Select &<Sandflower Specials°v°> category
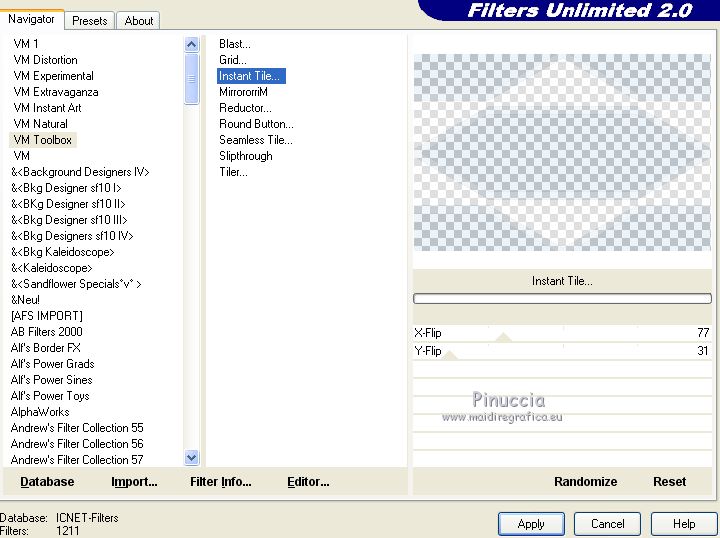Screen dimensions: 720x538 (x=76, y=284)
